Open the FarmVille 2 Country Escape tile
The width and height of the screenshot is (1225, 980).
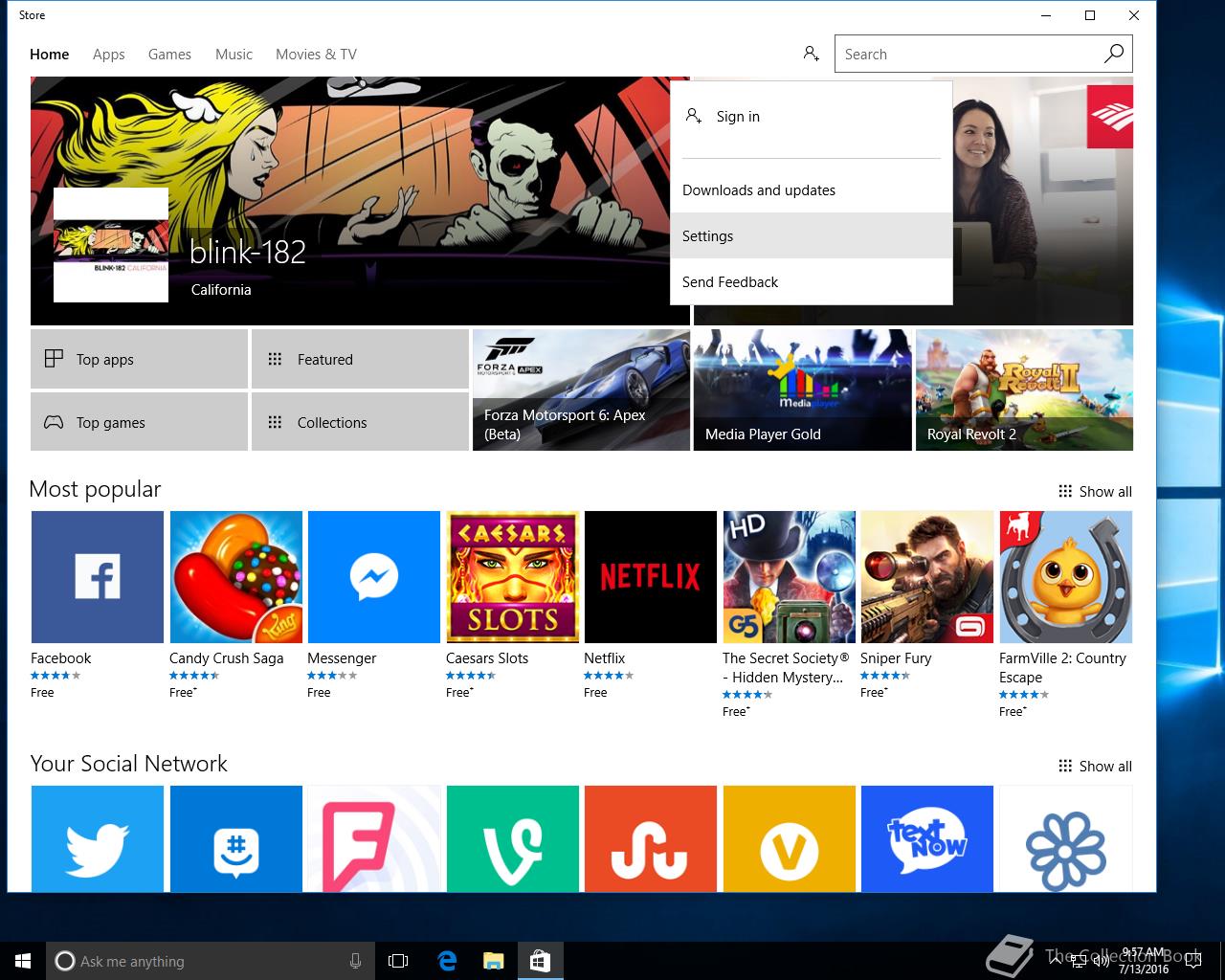pyautogui.click(x=1066, y=576)
